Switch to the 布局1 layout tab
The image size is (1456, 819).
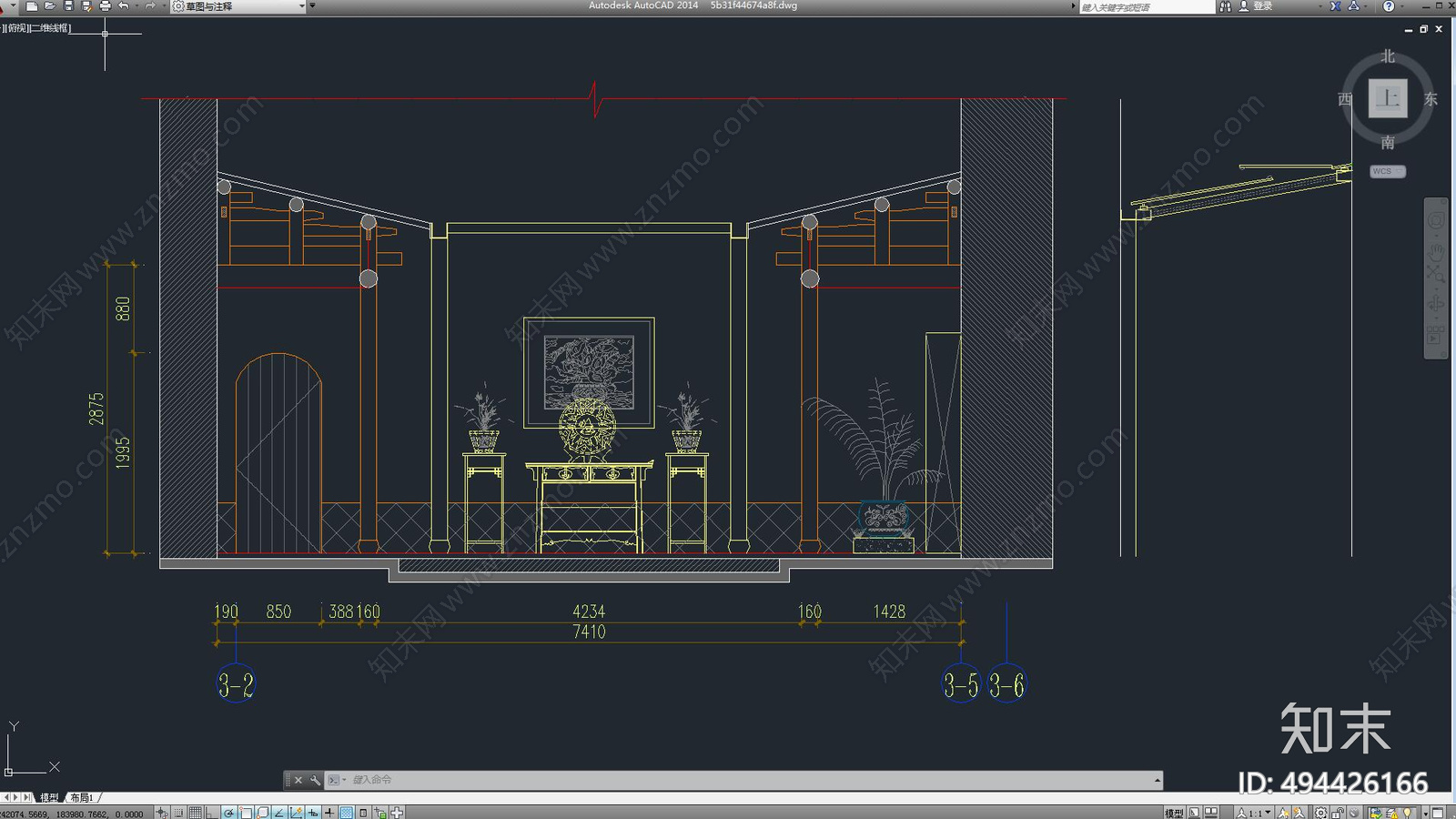82,798
